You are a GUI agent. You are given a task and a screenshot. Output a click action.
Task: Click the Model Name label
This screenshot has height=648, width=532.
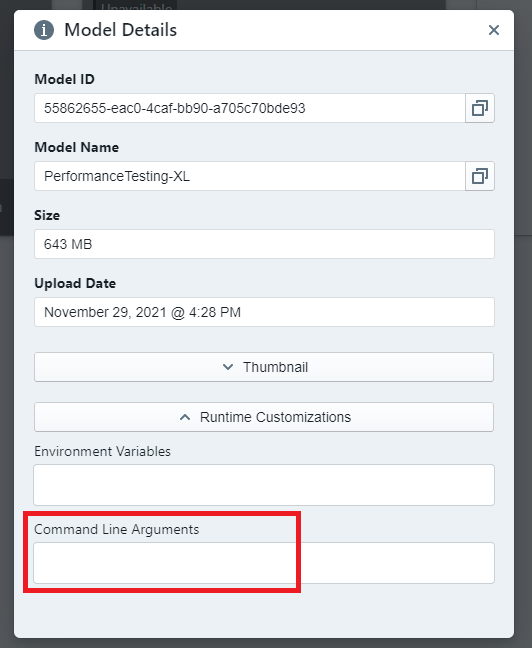click(76, 147)
